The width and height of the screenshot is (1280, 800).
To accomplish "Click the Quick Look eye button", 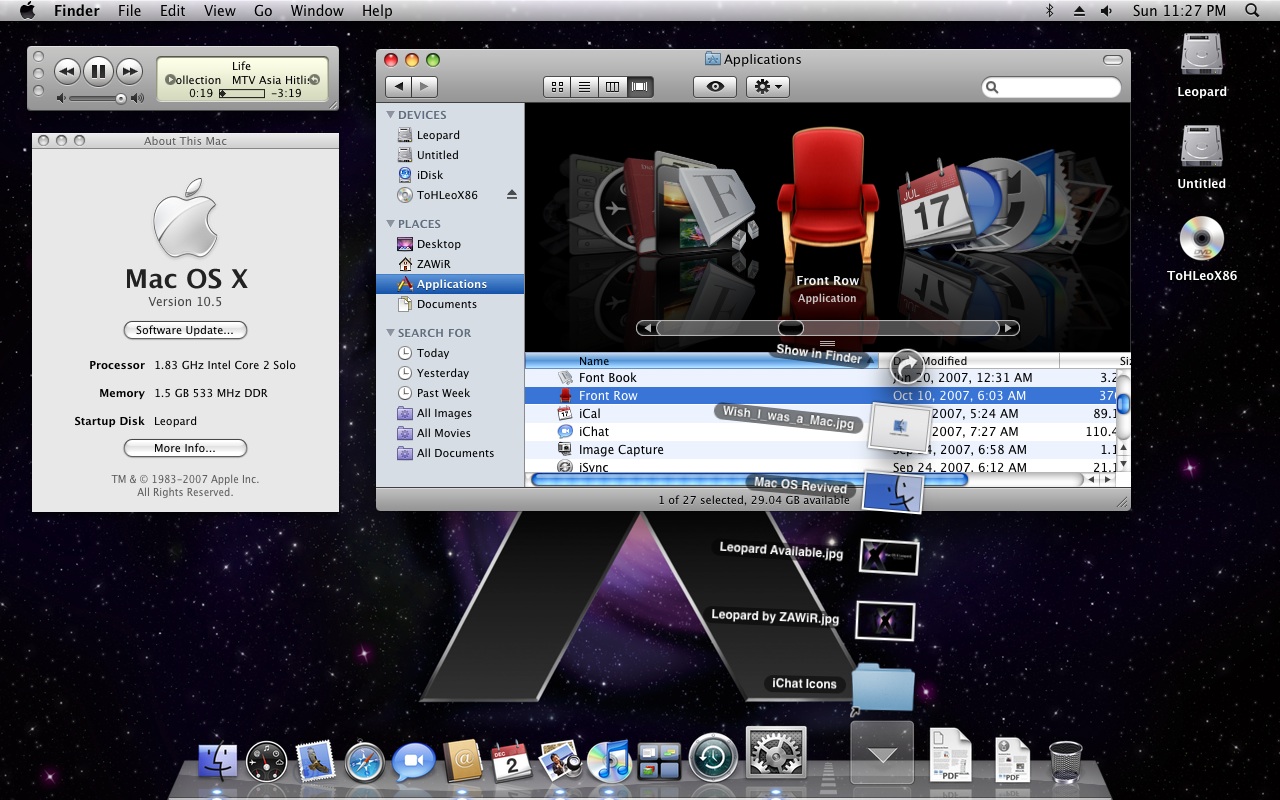I will point(715,87).
